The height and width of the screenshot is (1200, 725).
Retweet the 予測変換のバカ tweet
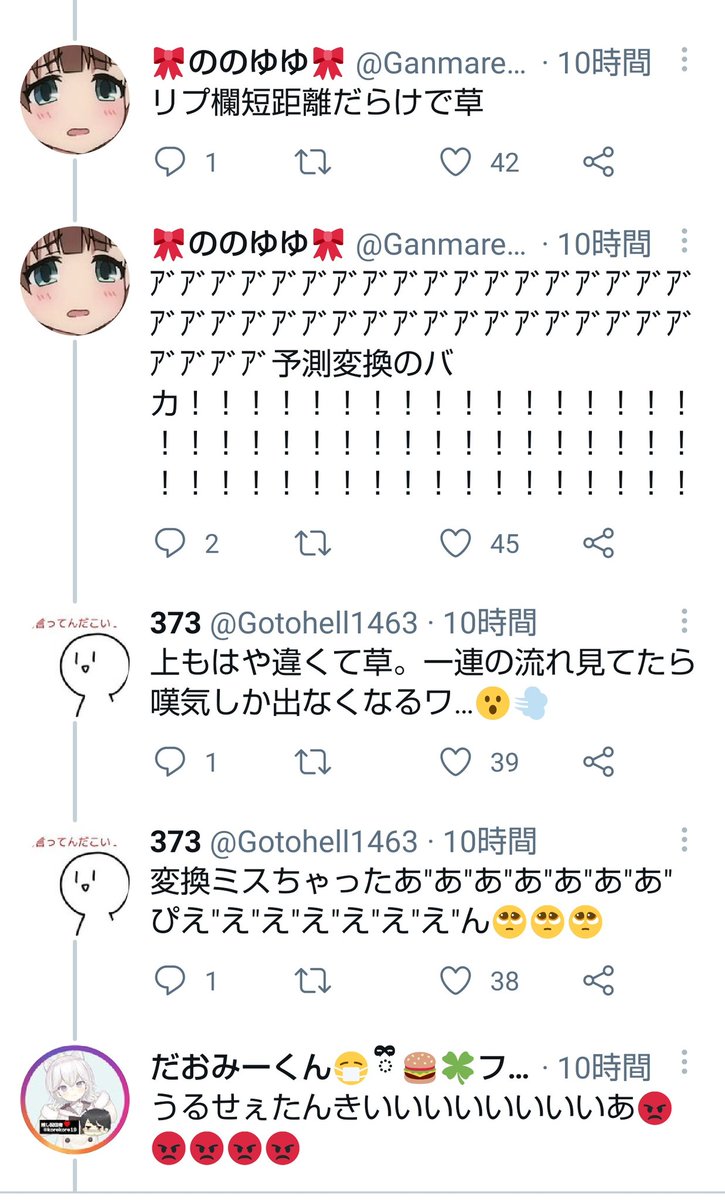click(314, 543)
